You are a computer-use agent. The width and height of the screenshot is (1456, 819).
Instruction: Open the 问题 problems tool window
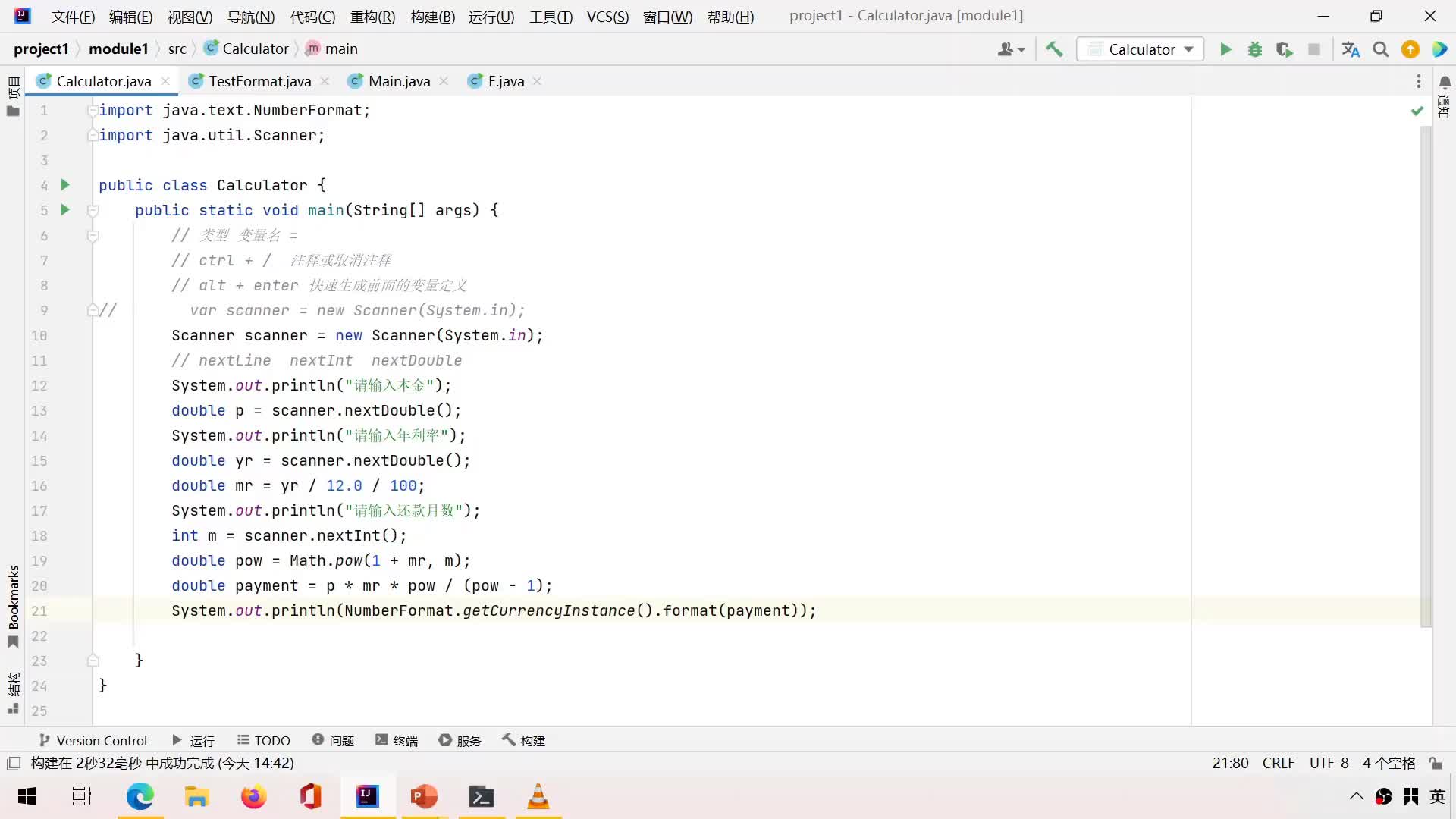[333, 740]
